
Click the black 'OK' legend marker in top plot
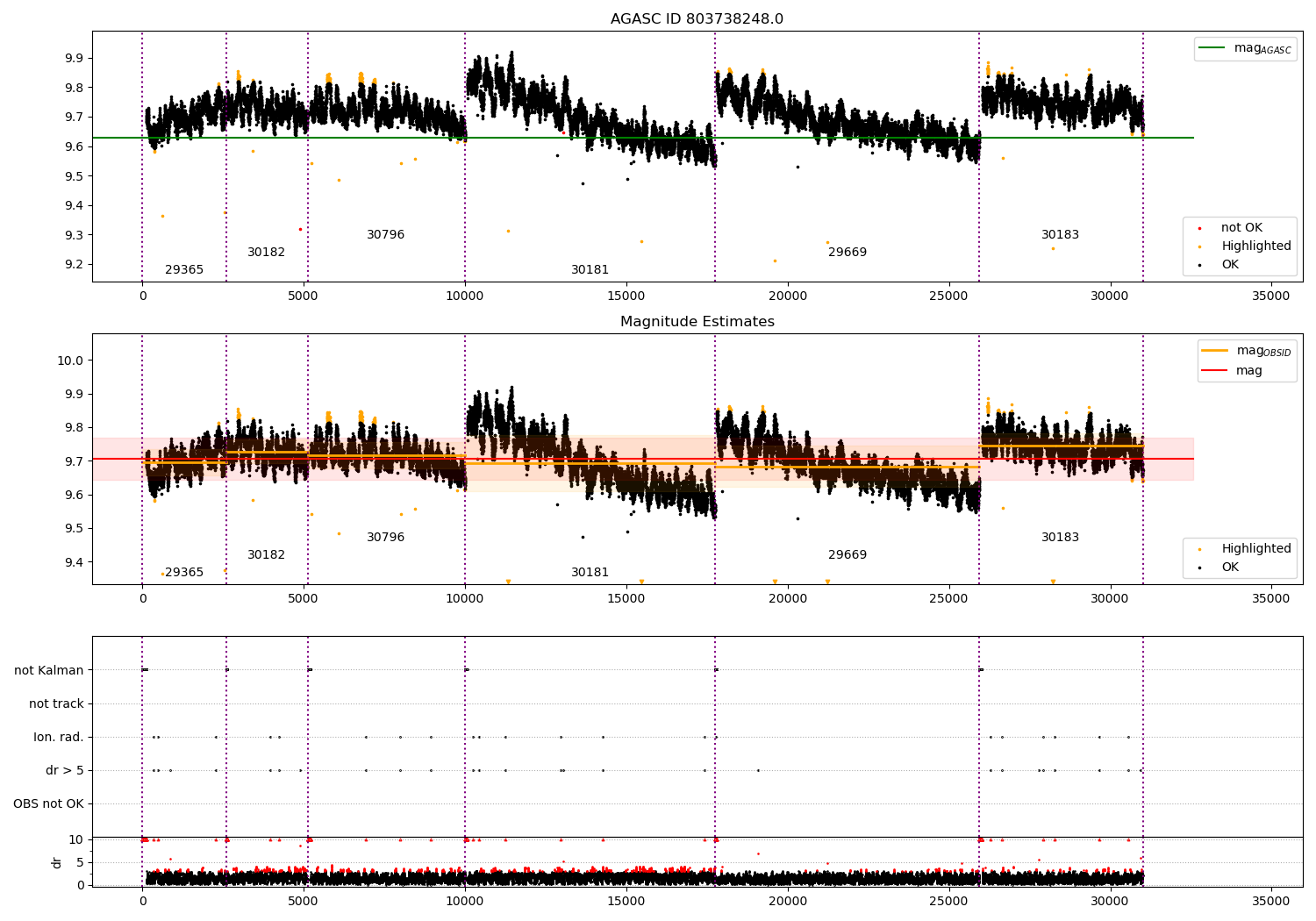[1199, 265]
